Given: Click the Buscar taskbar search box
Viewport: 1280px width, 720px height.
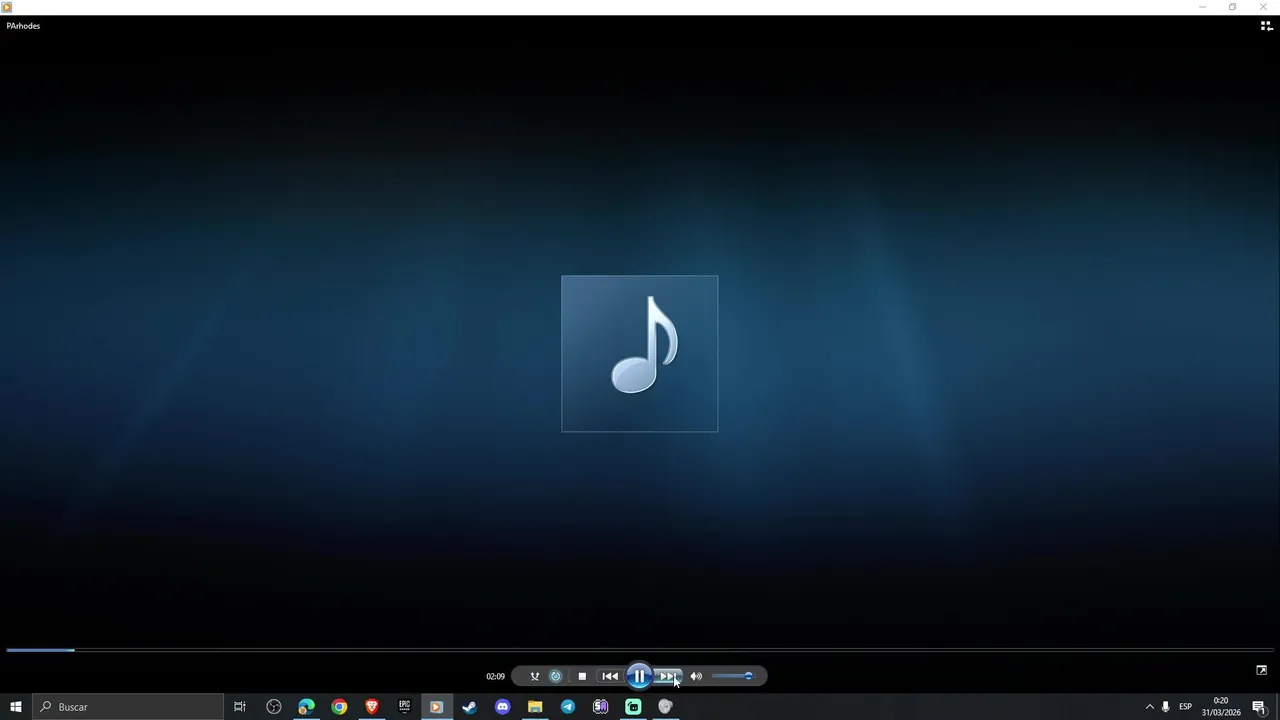Looking at the screenshot, I should coord(128,707).
